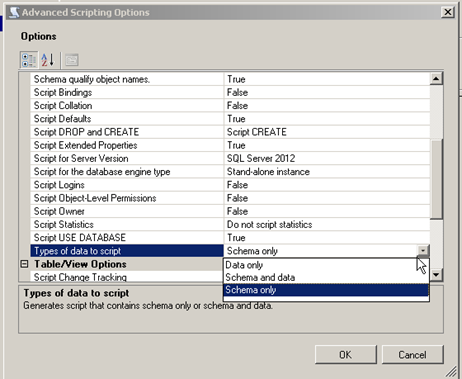Viewport: 462px width, 379px height.
Task: Click the vertical scrollbar thumb
Action: point(436,179)
